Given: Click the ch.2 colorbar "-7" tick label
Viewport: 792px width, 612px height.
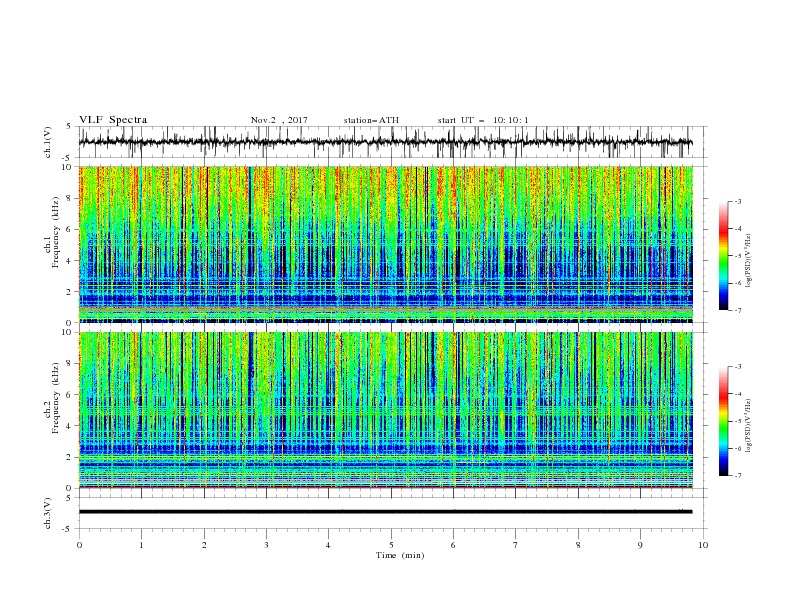Looking at the screenshot, I should [738, 476].
